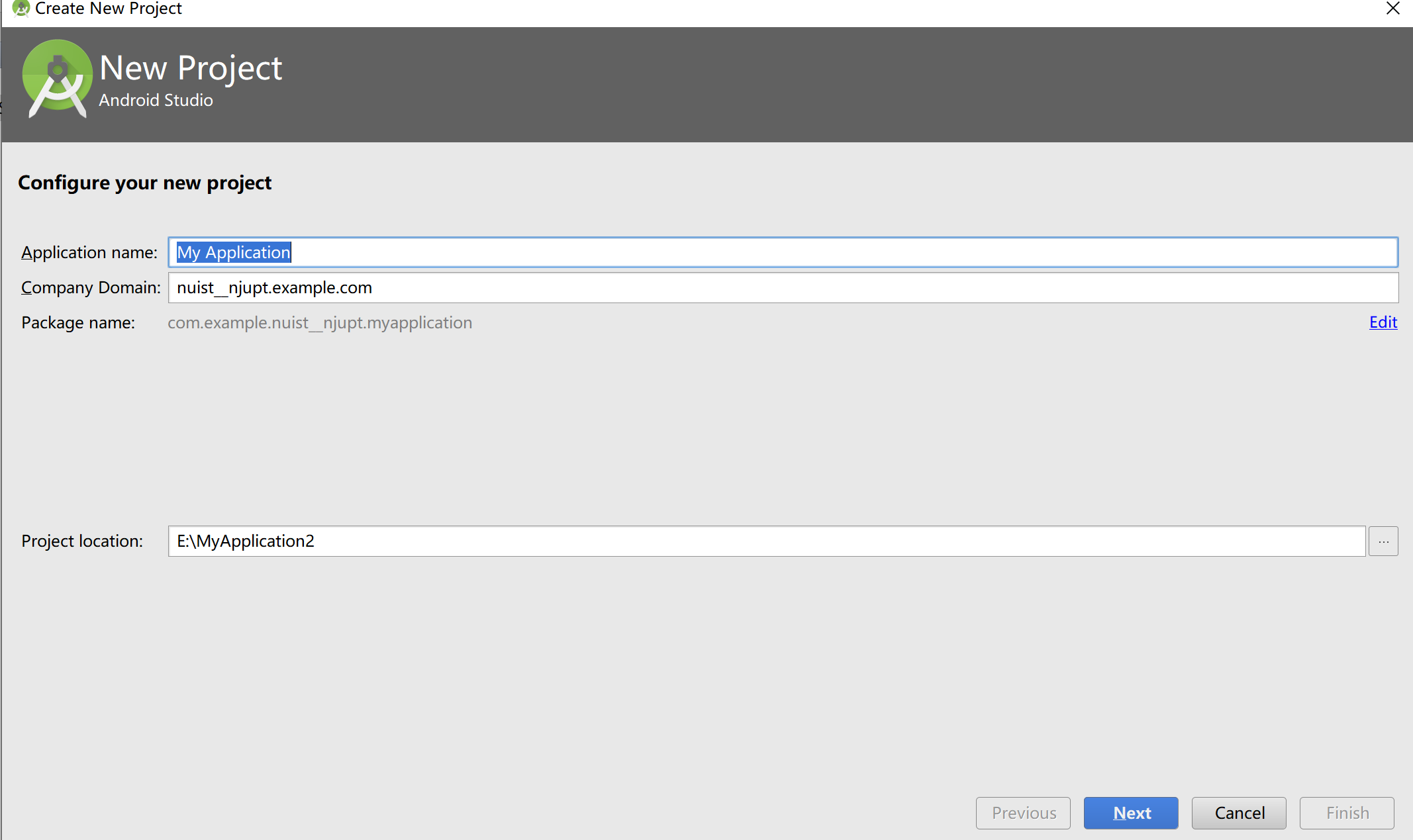The height and width of the screenshot is (840, 1413).
Task: Click the Next button
Action: point(1131,813)
